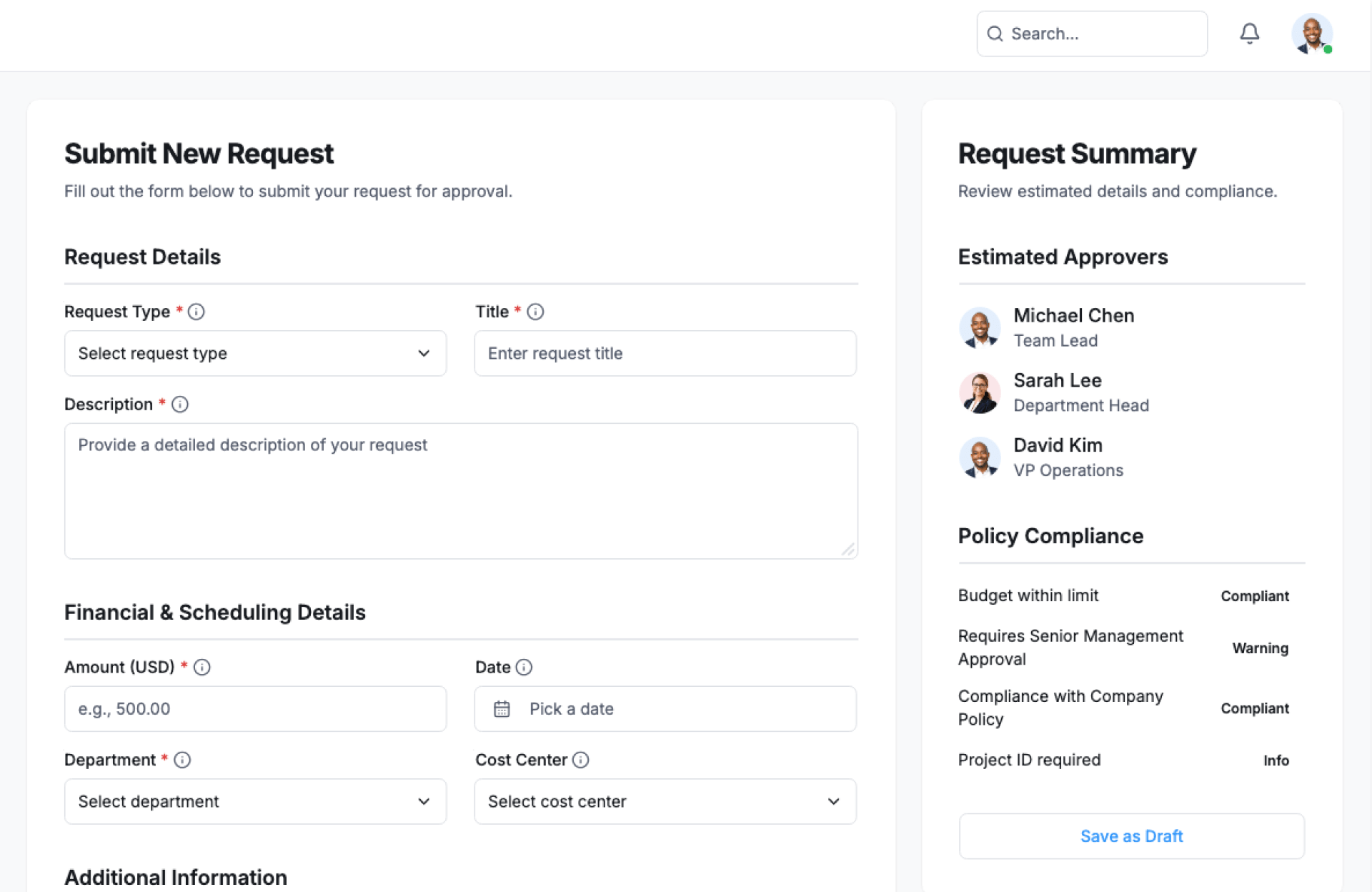Click info icon next to Request Type
The height and width of the screenshot is (892, 1372).
click(196, 312)
